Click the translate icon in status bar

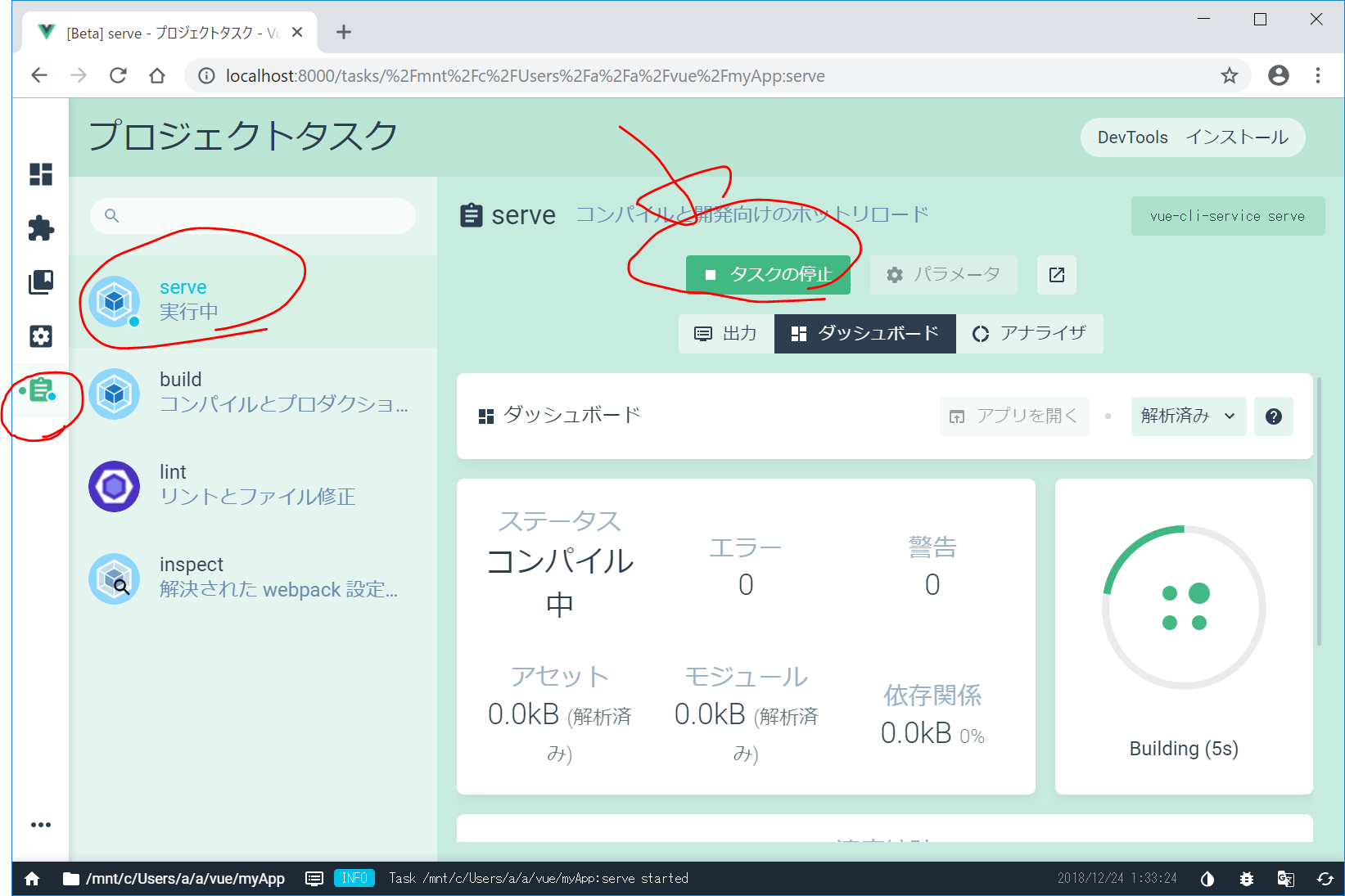tap(1285, 878)
